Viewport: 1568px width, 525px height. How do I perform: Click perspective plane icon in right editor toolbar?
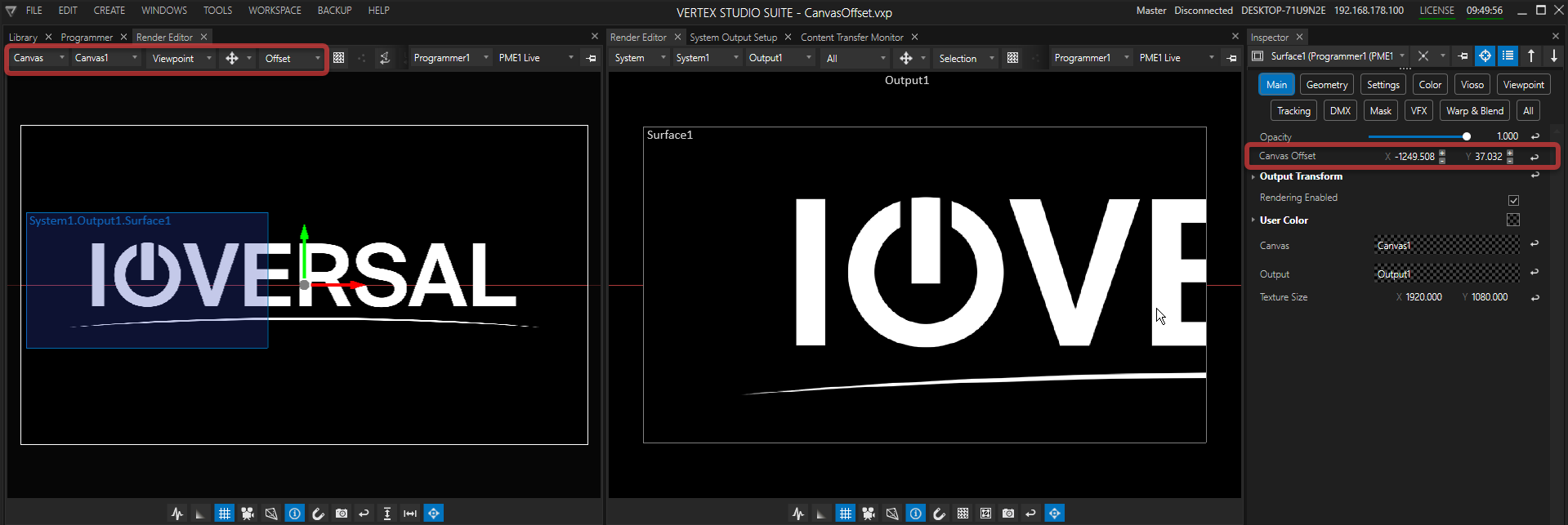click(x=892, y=514)
